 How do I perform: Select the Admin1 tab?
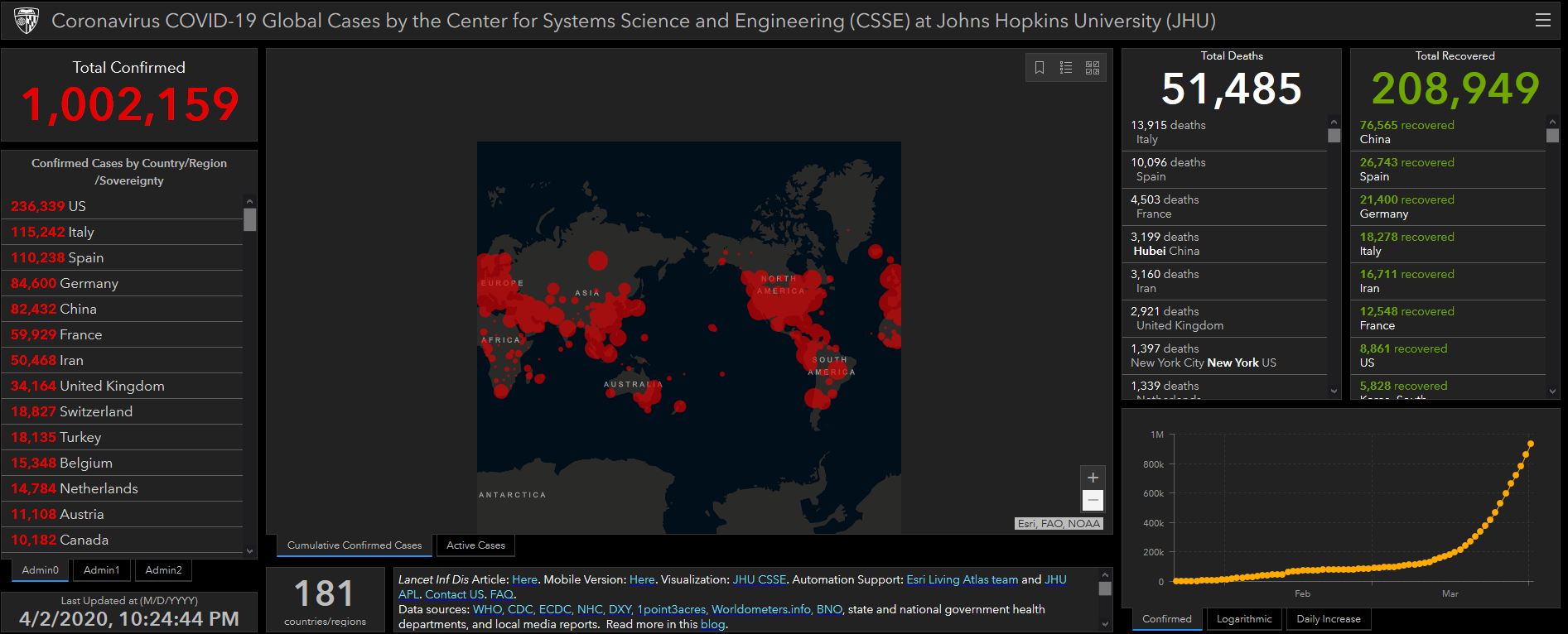[x=102, y=570]
